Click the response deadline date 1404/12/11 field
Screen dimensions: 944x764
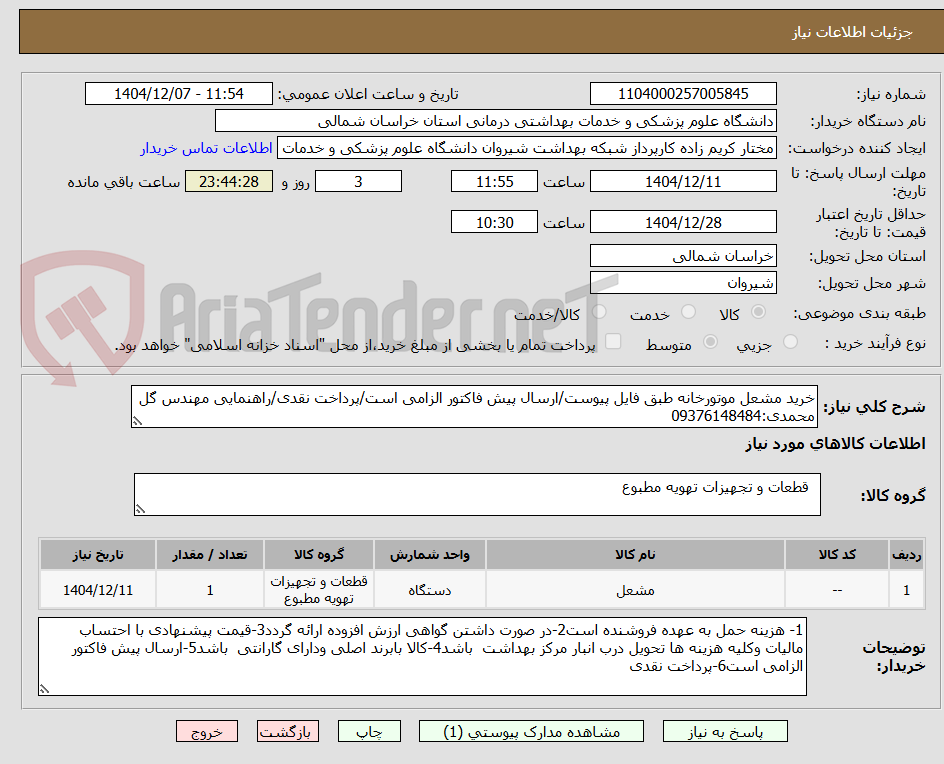683,181
